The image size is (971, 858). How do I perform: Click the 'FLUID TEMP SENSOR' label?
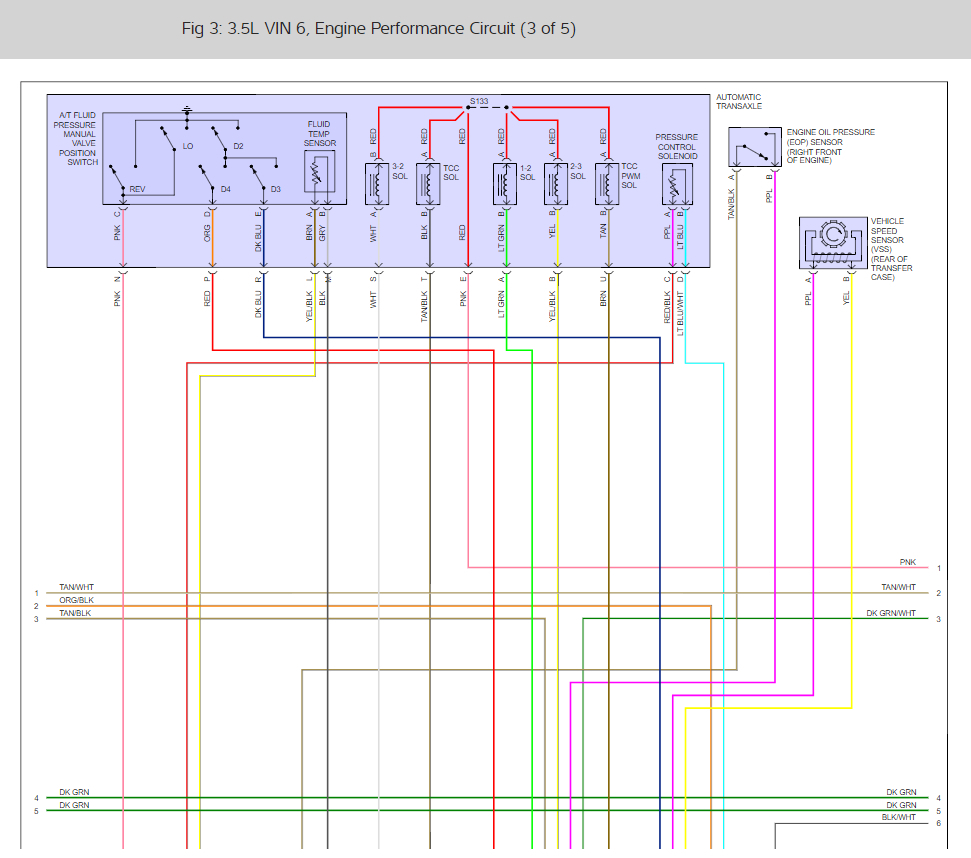tap(320, 134)
